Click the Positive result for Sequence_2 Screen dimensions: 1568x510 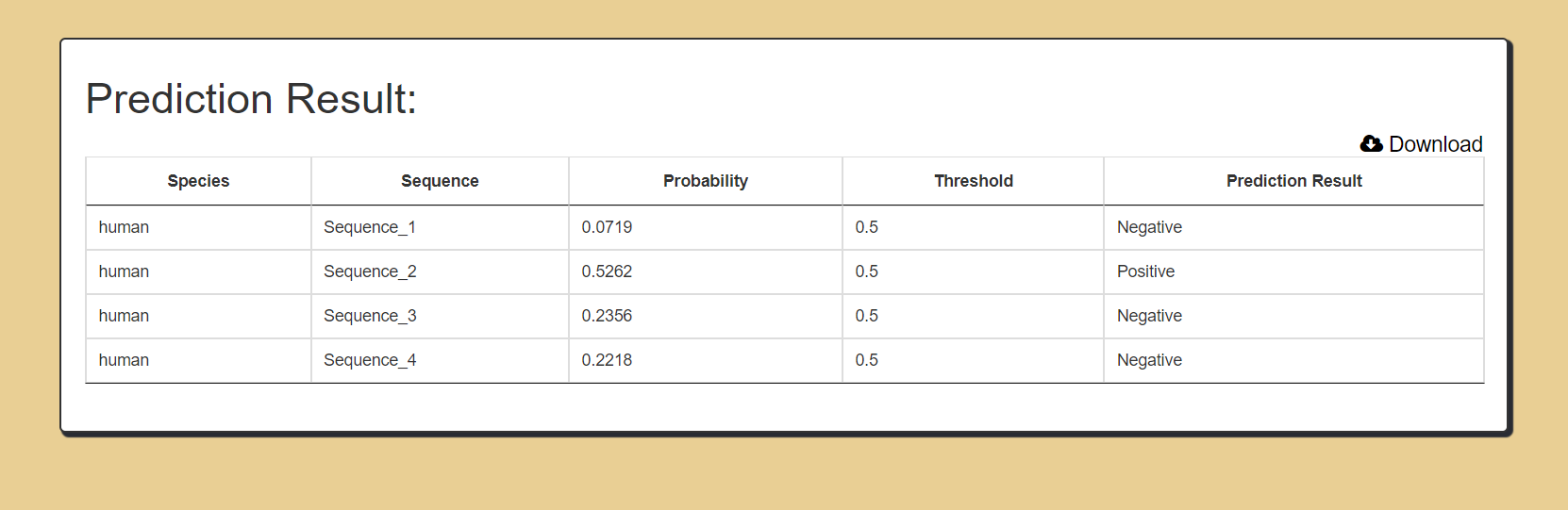coord(1145,271)
